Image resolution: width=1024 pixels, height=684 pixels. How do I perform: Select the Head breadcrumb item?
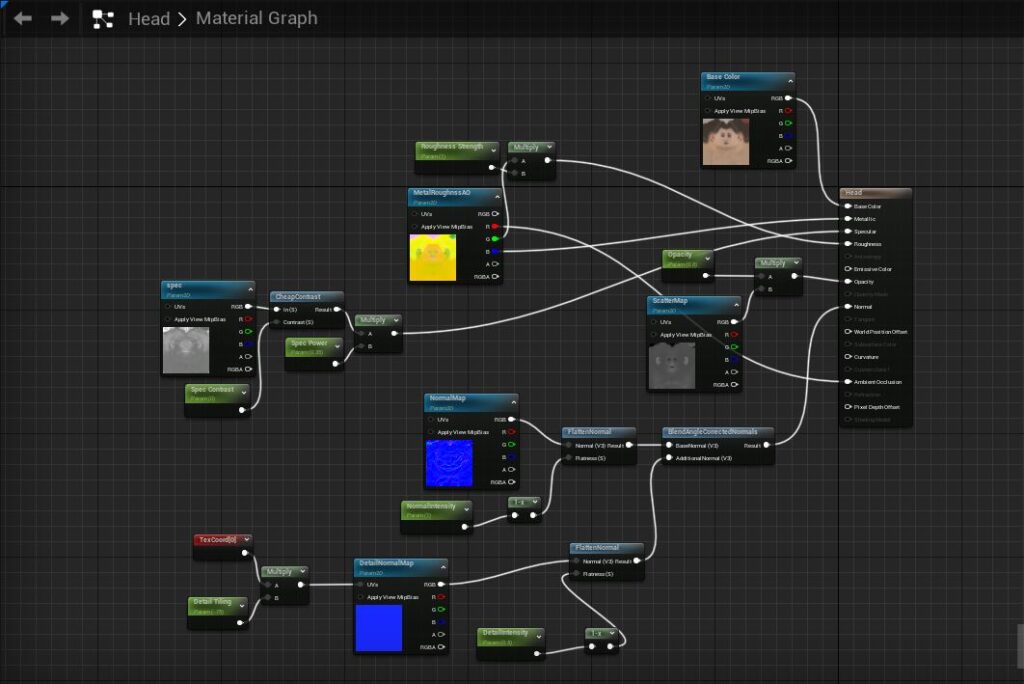click(x=149, y=19)
